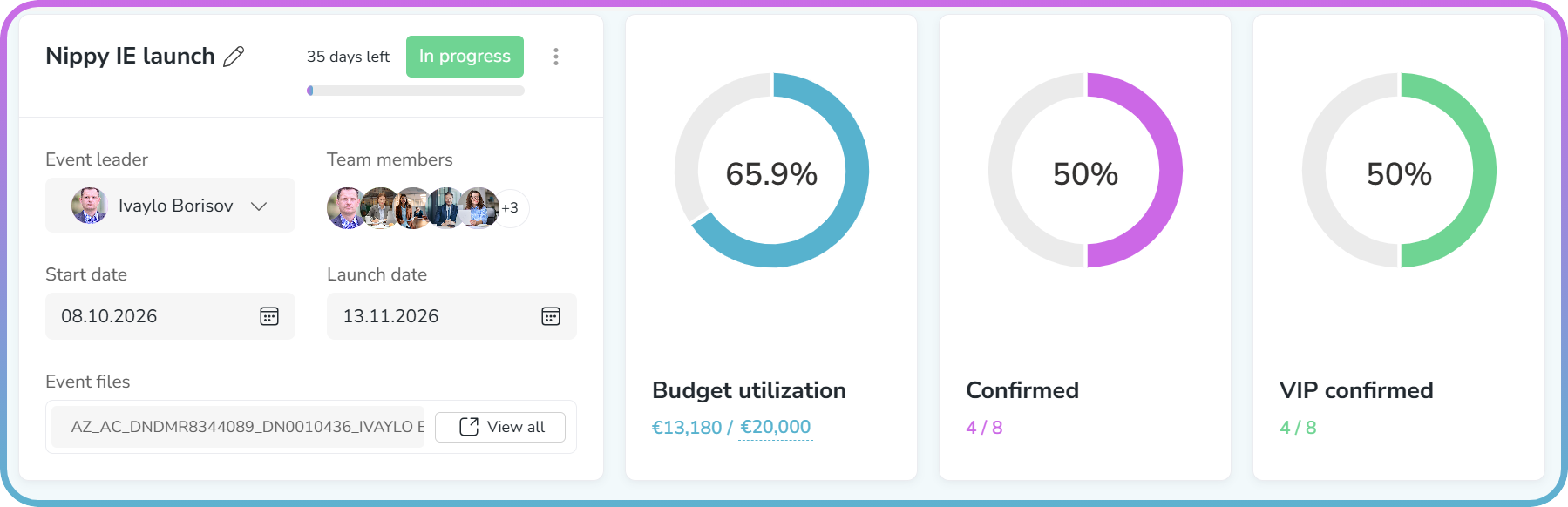
Task: Click the €13,180 spent amount
Action: 687,427
